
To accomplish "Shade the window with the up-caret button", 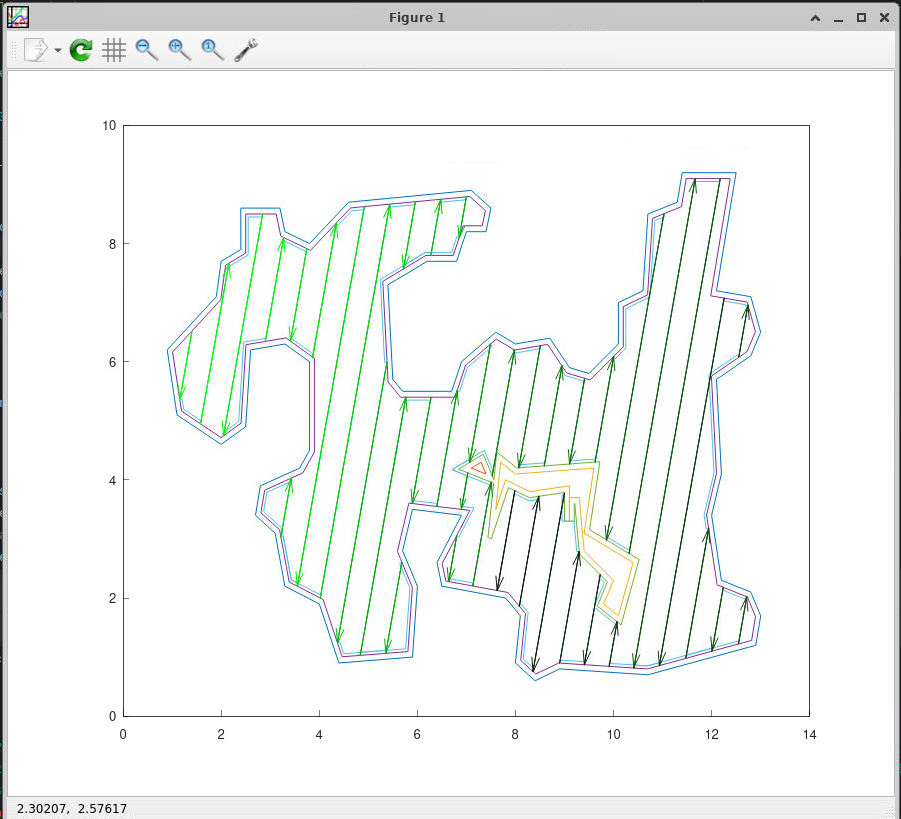I will click(817, 17).
